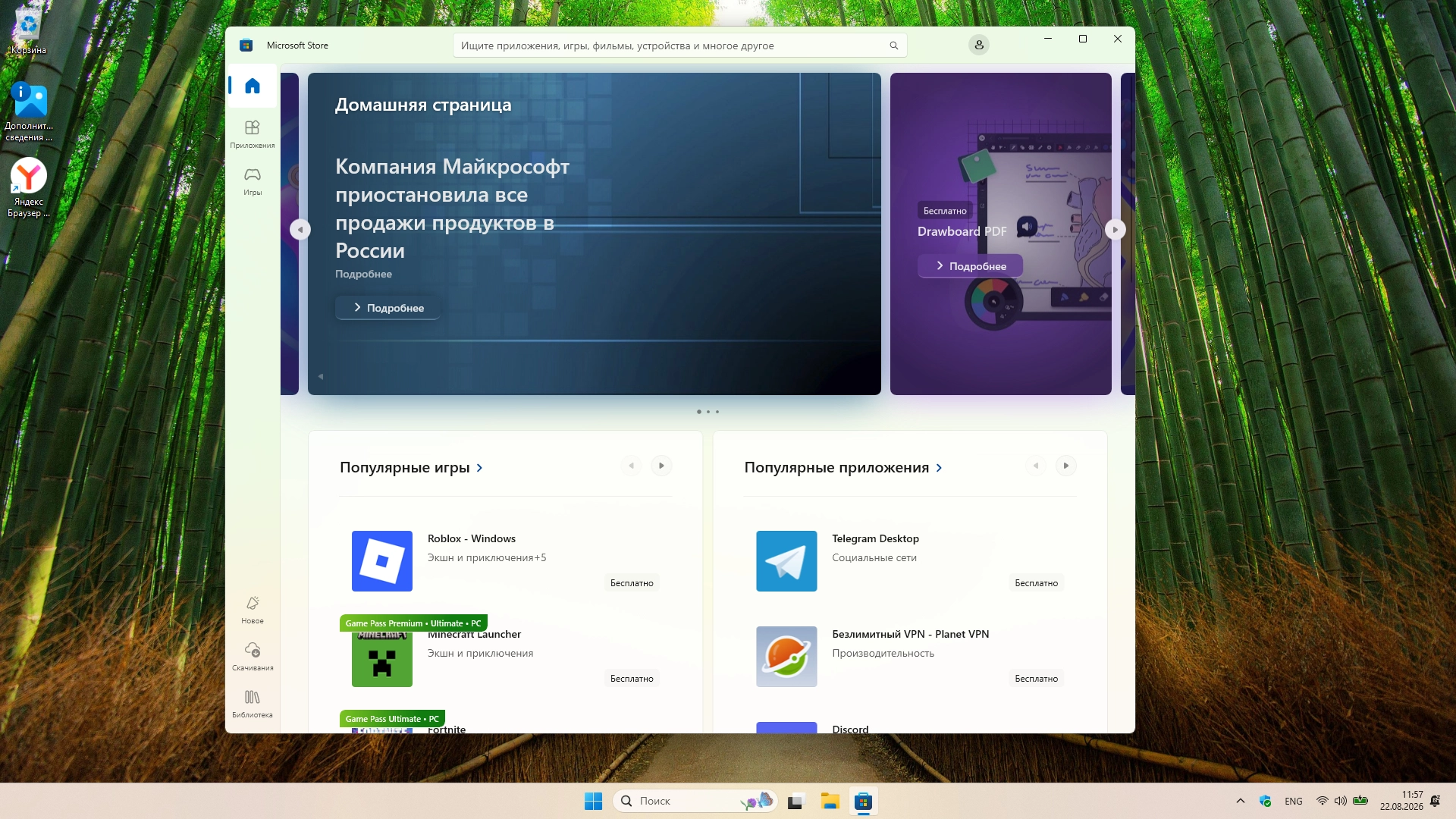Image resolution: width=1456 pixels, height=819 pixels.
Task: Open the Windows Security tray icon
Action: pos(1265,801)
